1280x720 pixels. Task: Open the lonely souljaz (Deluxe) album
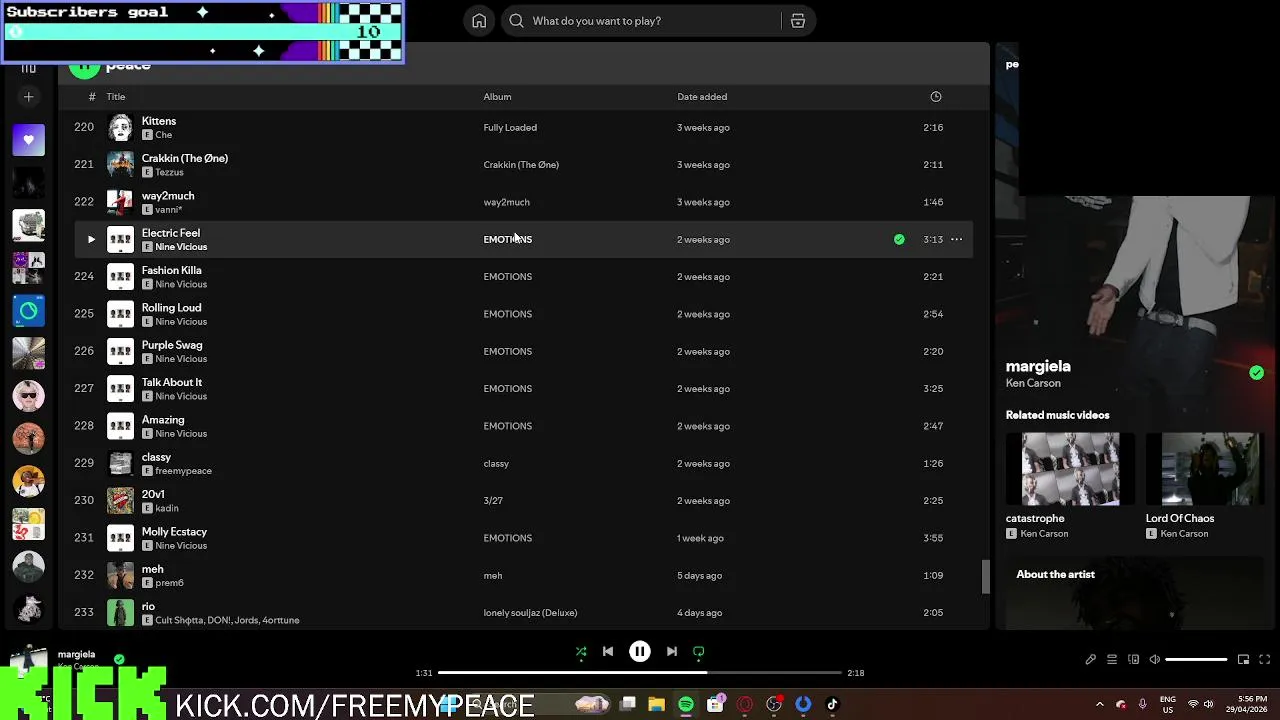(530, 613)
